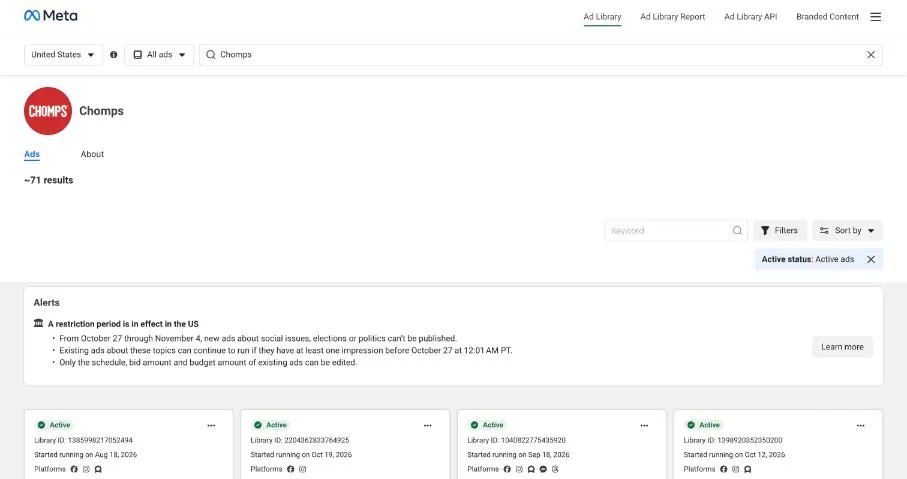Click the ~71 results text
907x479 pixels.
point(49,180)
